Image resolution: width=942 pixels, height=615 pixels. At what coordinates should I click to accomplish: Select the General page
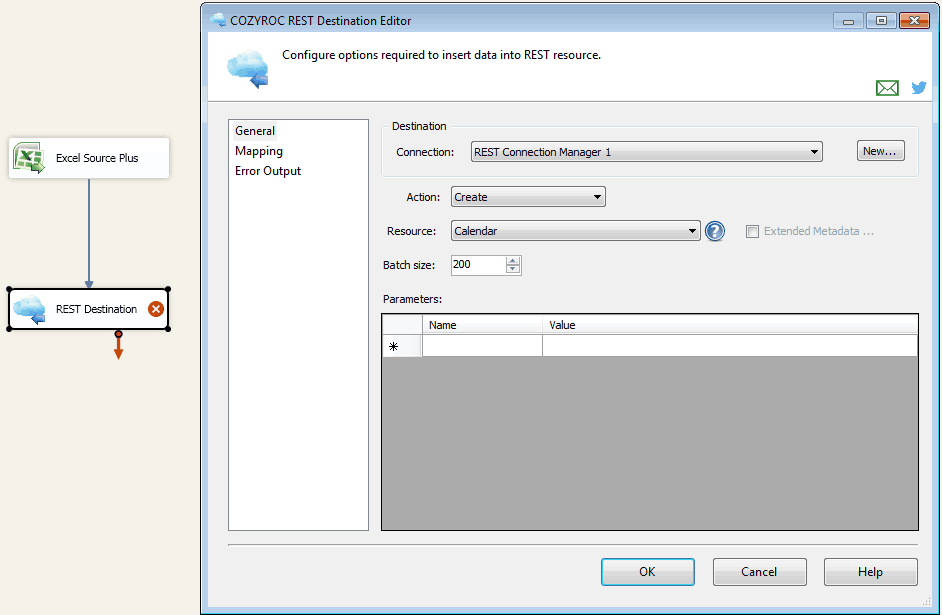point(255,131)
